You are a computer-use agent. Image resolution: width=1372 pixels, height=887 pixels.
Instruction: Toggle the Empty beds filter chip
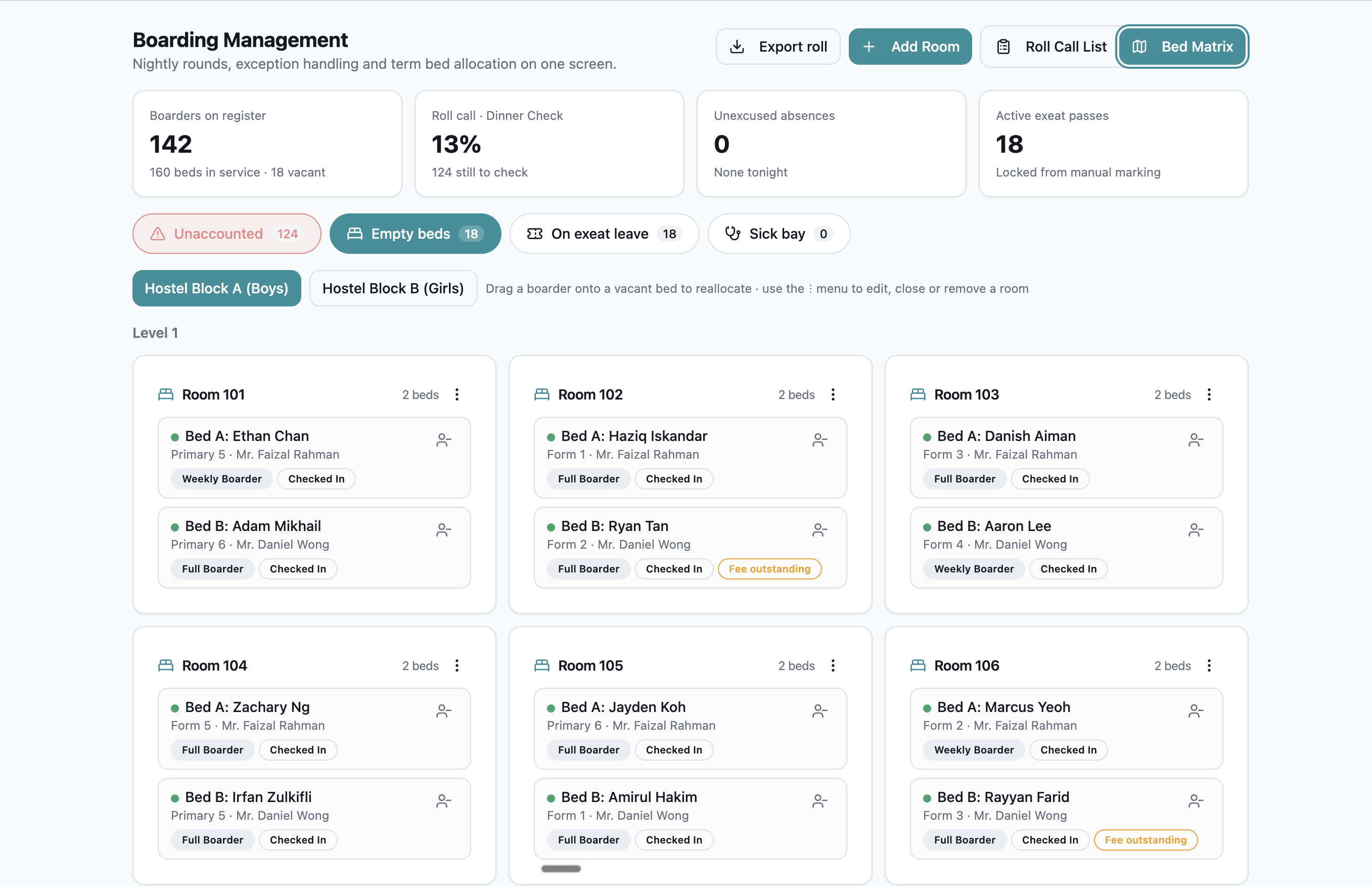[415, 234]
